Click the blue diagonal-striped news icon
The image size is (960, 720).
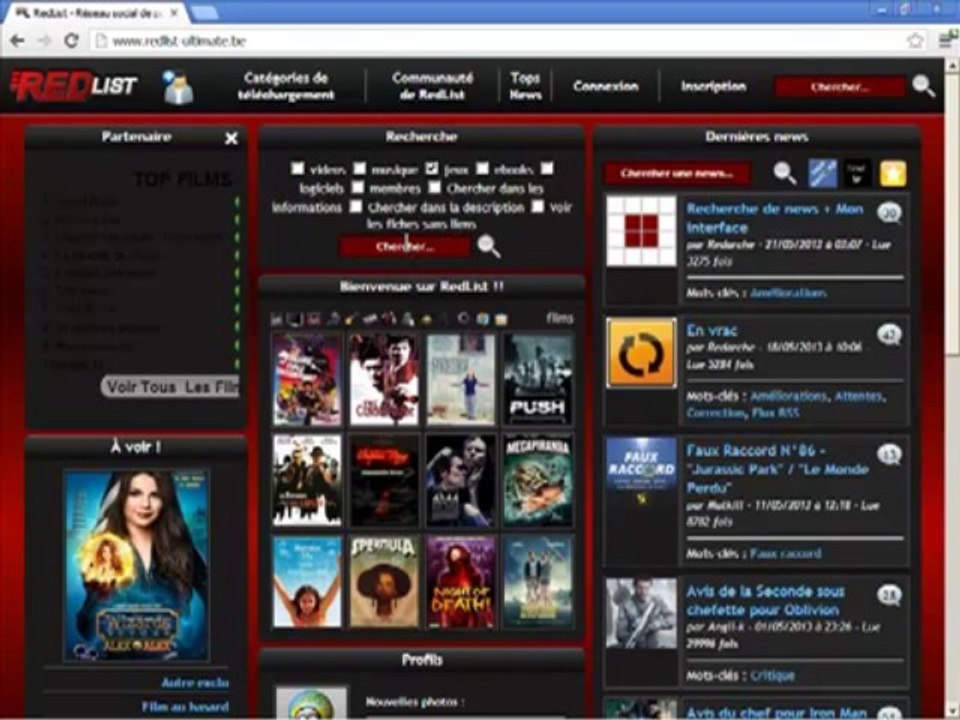pos(822,173)
